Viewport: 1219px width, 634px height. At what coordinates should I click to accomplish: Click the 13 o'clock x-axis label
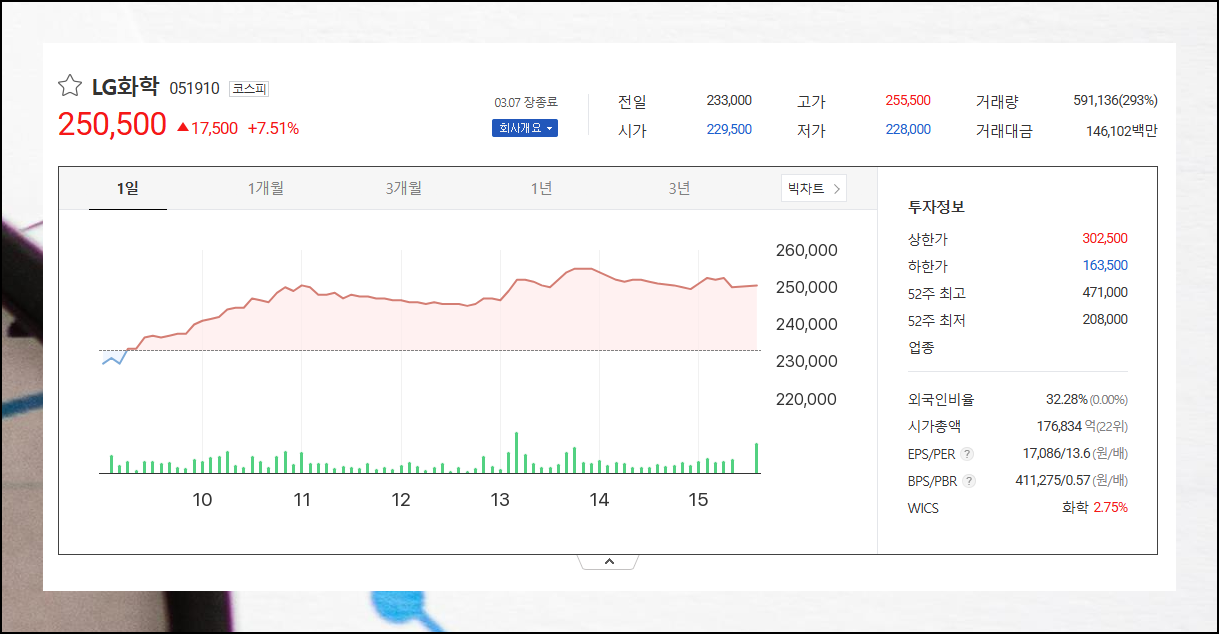(500, 500)
